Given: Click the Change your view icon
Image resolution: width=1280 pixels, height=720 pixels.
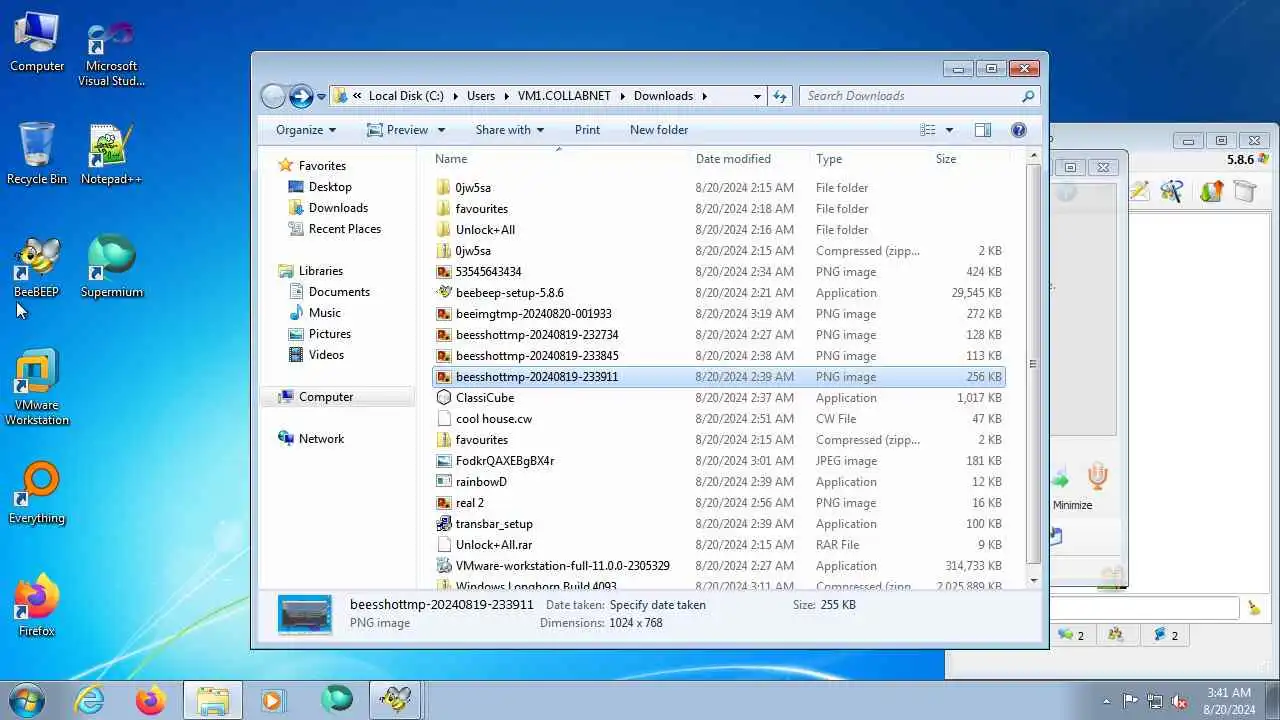Looking at the screenshot, I should click(x=928, y=130).
